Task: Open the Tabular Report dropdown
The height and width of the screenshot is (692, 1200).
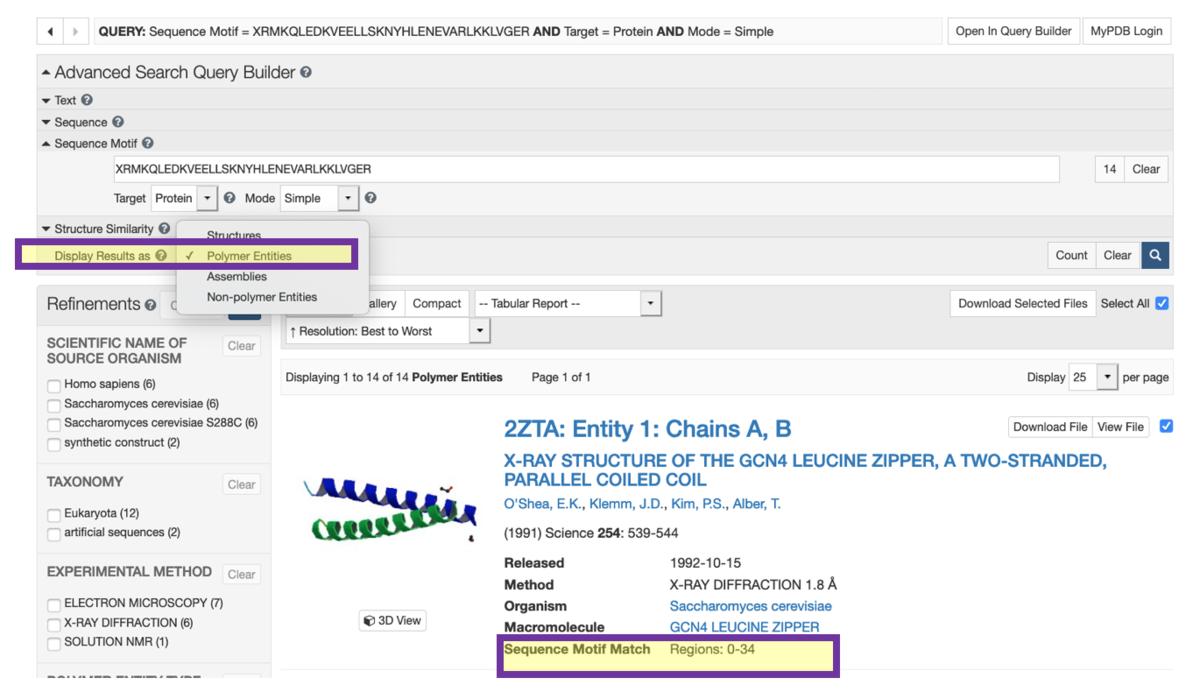Action: point(567,303)
